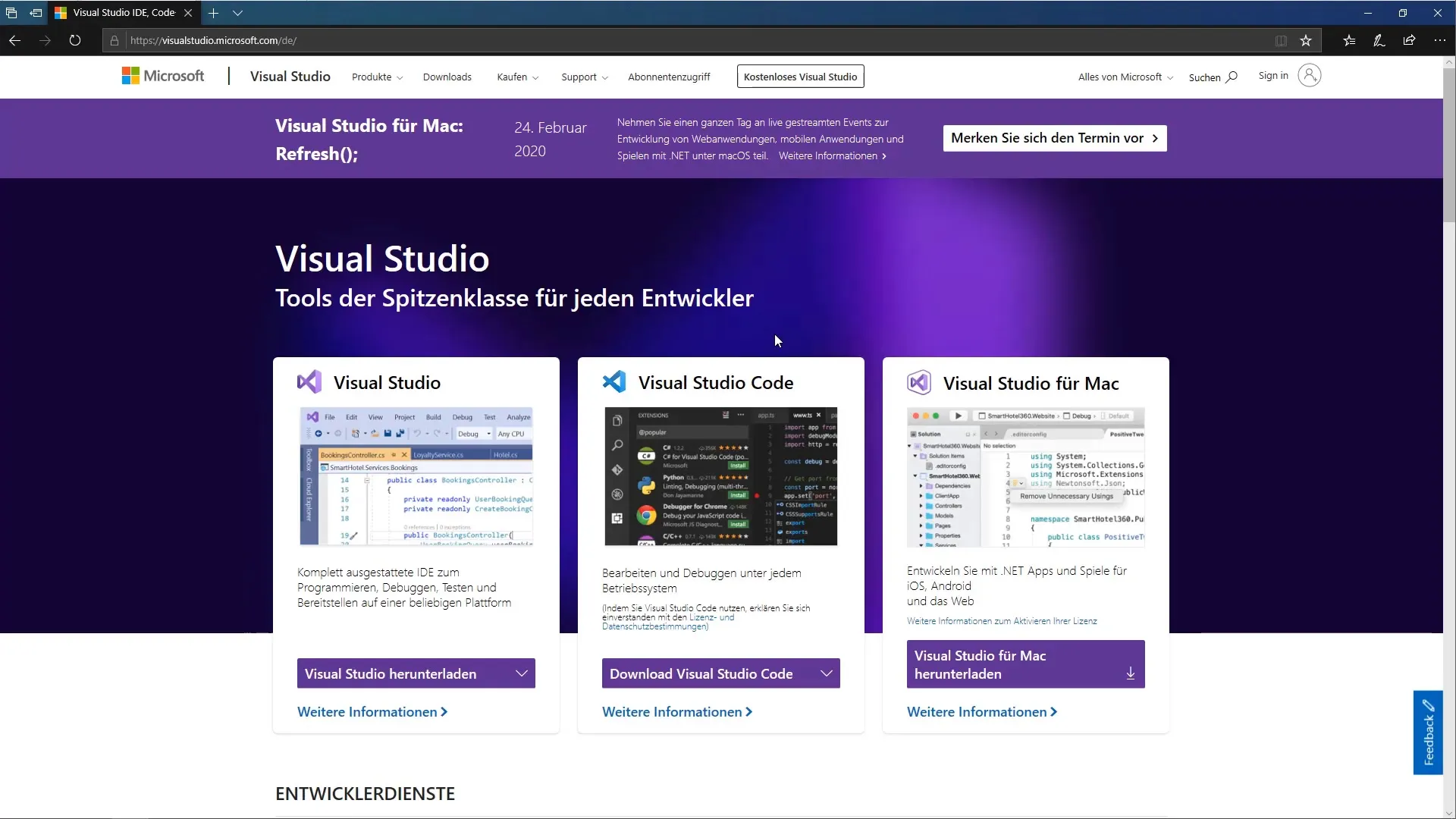Open the Downloads menu item
The width and height of the screenshot is (1456, 819).
pyautogui.click(x=447, y=77)
